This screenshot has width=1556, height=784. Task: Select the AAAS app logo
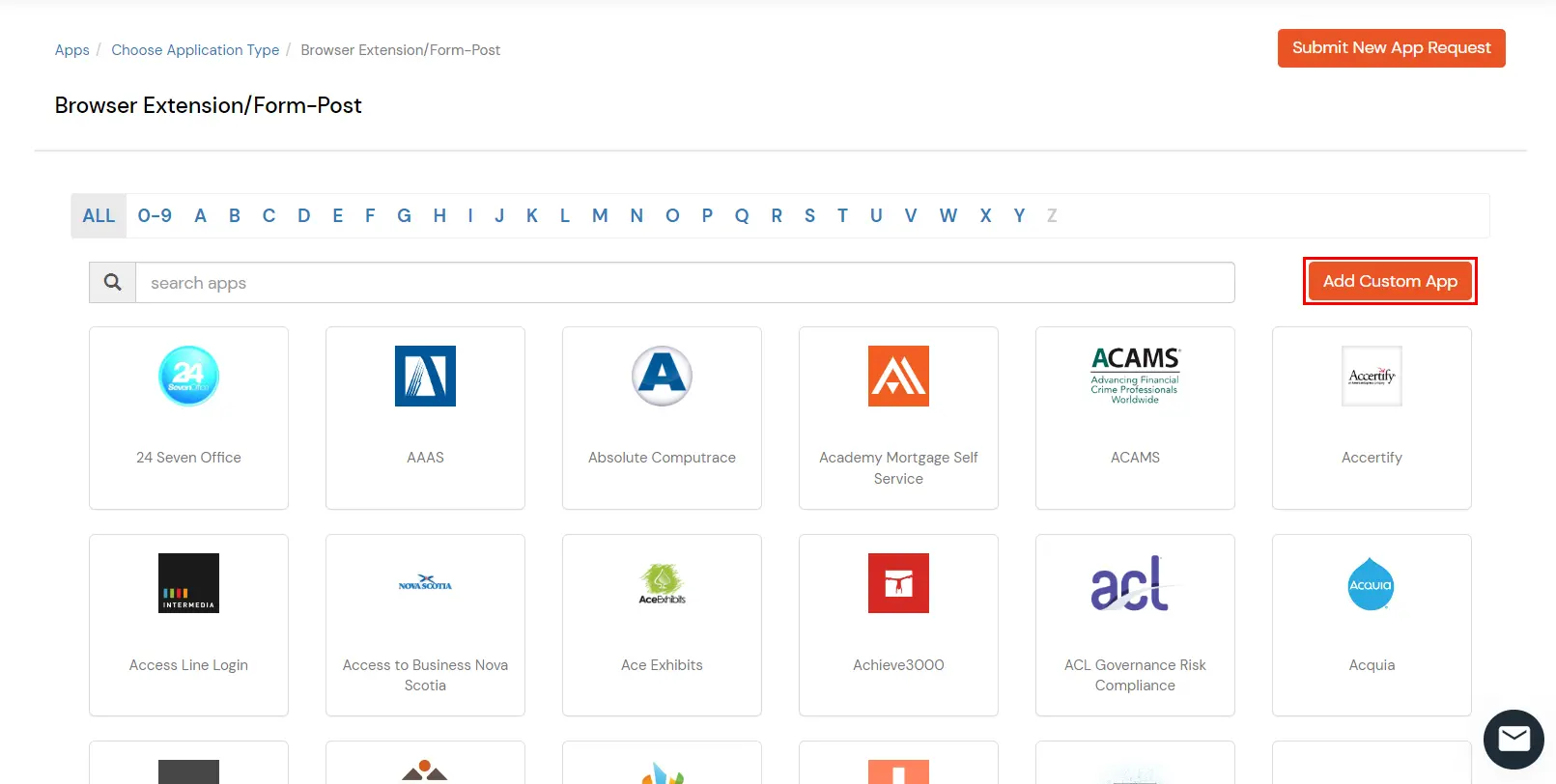pos(425,376)
